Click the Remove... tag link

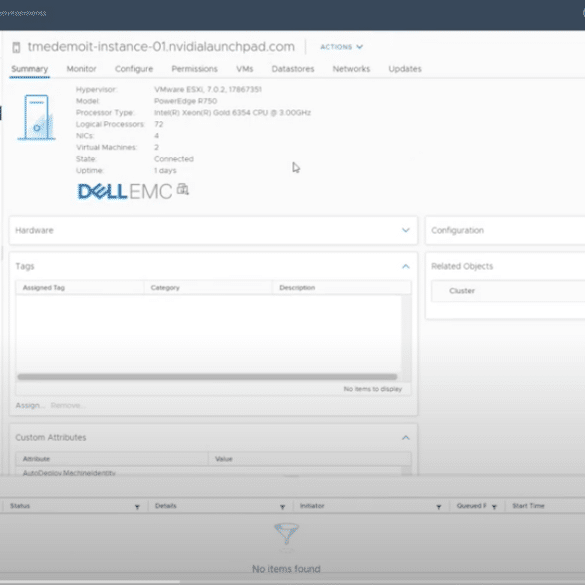point(67,406)
